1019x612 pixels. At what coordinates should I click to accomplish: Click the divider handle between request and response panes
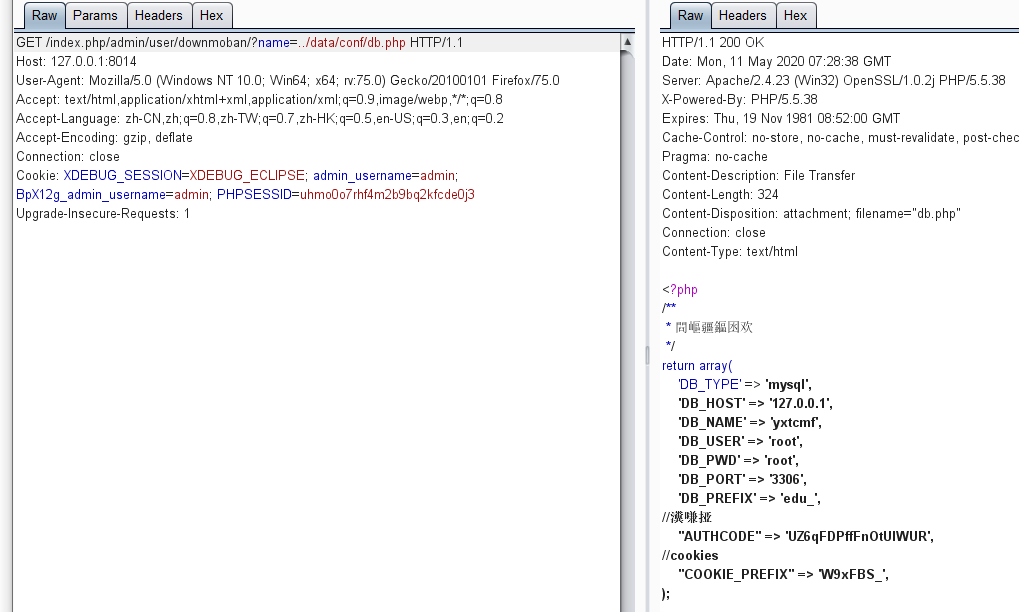647,355
